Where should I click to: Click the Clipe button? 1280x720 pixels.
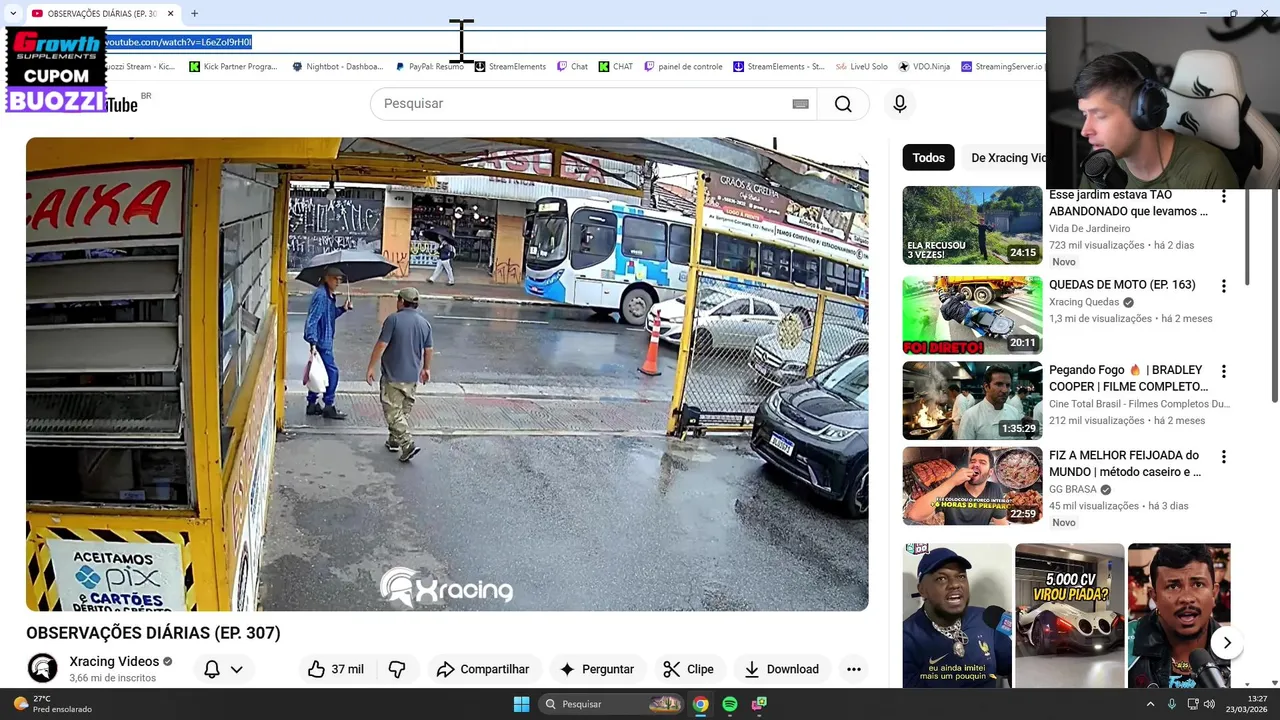click(x=689, y=669)
